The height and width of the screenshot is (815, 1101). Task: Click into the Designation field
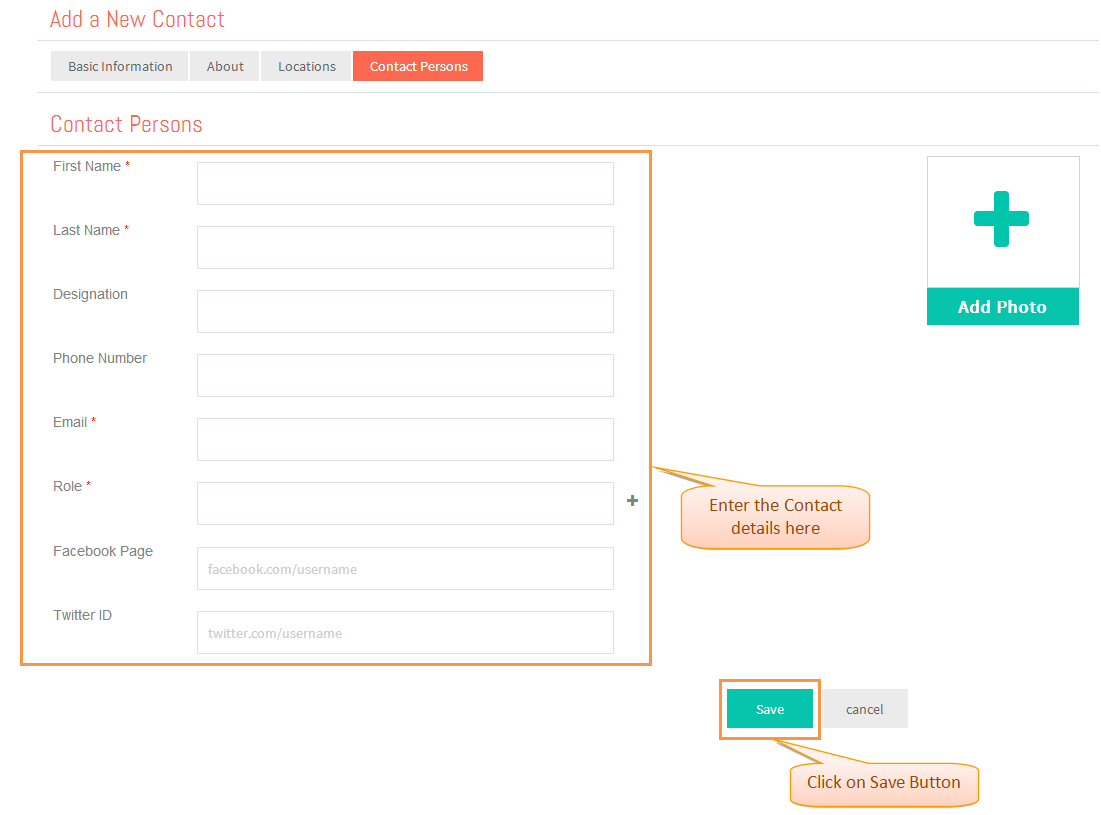point(405,311)
